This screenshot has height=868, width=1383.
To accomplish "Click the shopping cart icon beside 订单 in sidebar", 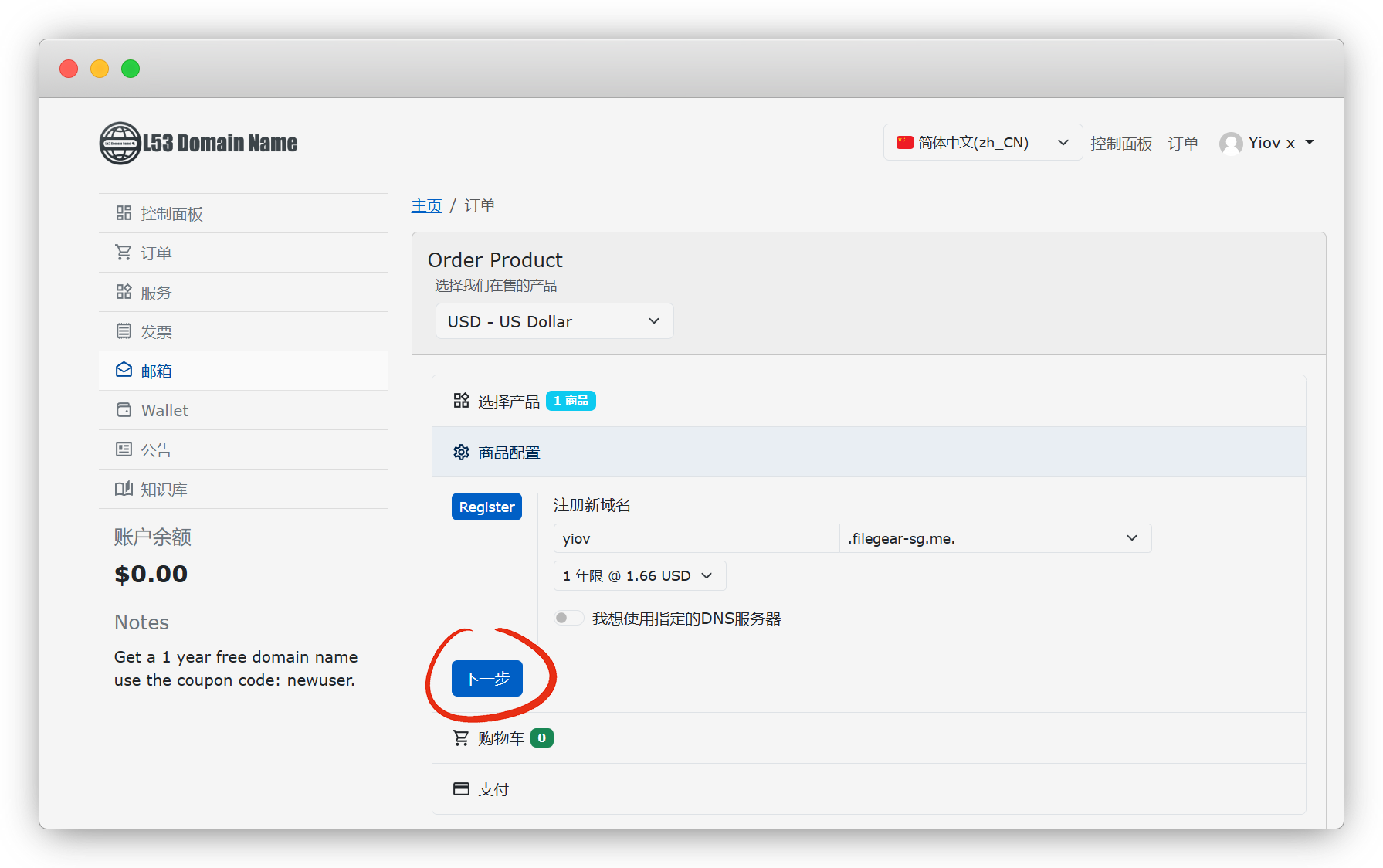I will pos(124,253).
